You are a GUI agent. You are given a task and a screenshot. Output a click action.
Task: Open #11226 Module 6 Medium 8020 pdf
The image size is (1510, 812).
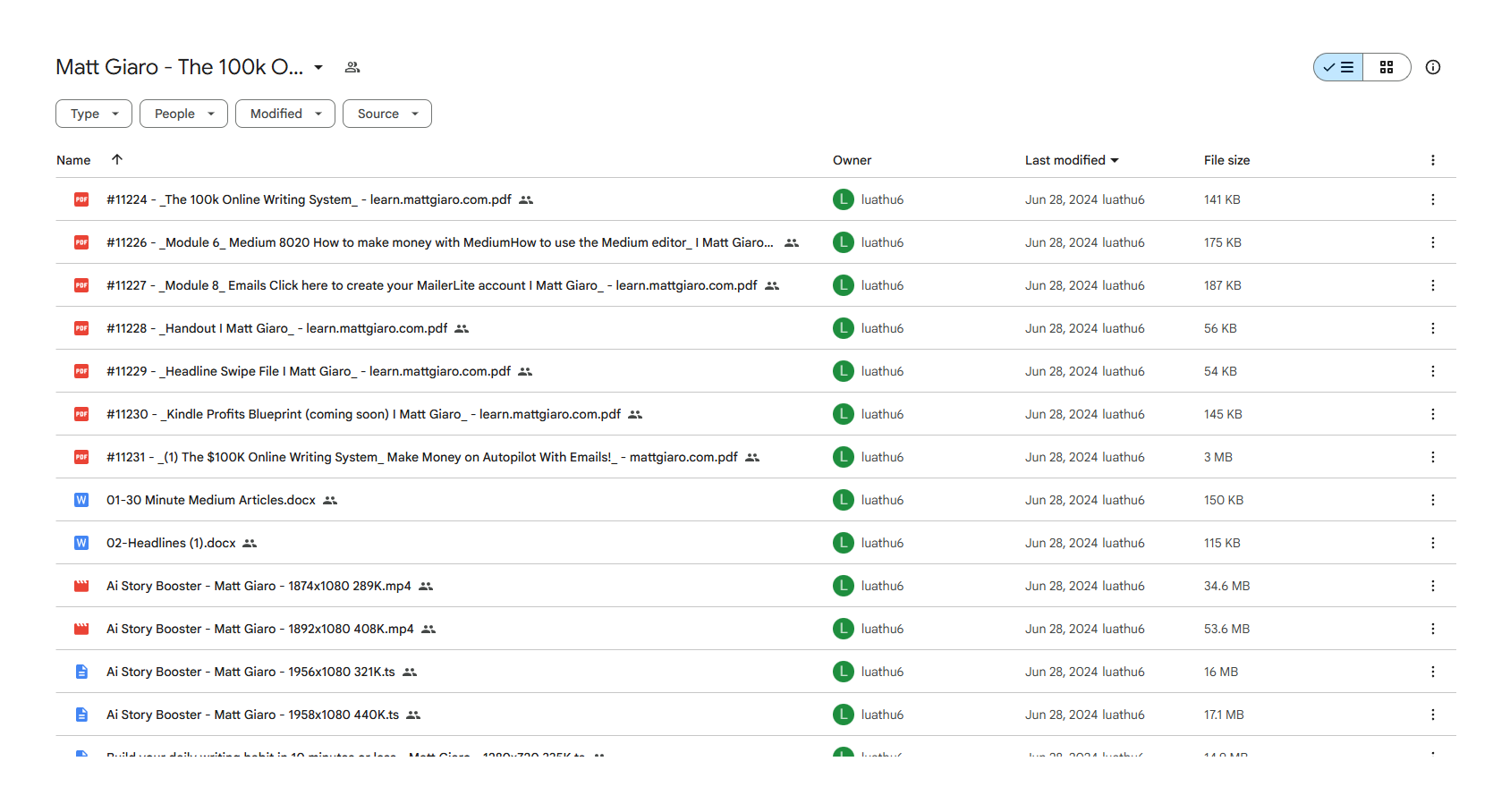coord(440,242)
